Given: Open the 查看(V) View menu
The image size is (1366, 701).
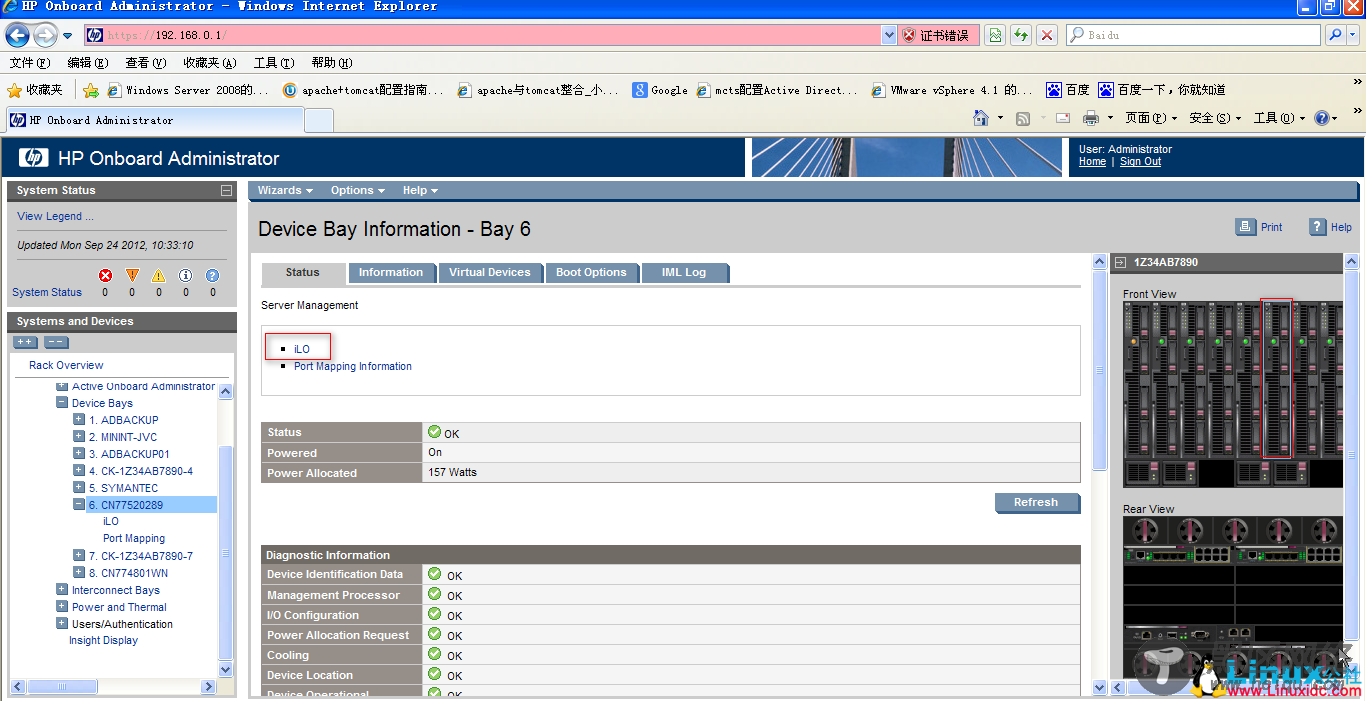Looking at the screenshot, I should [x=145, y=63].
